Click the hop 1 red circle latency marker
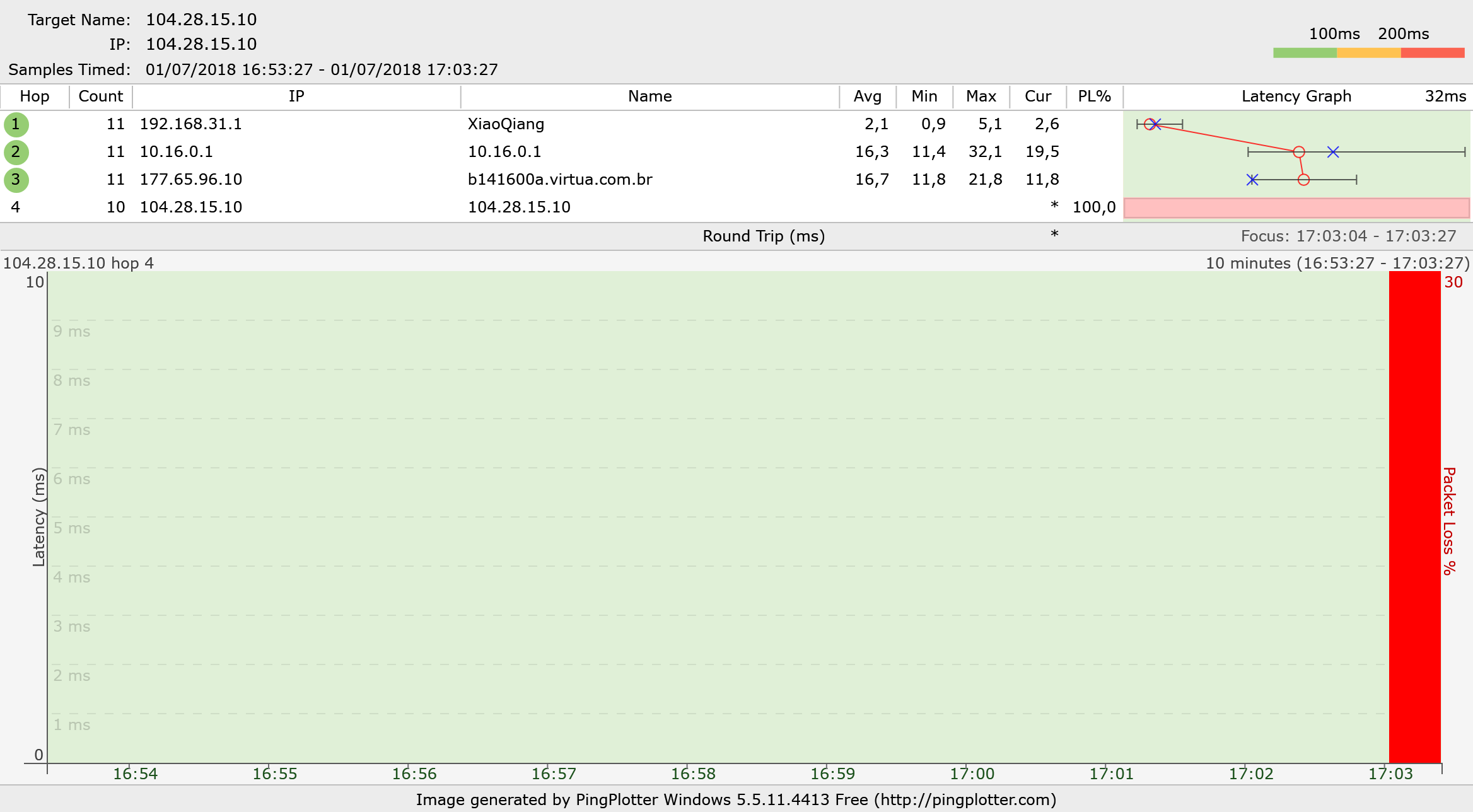This screenshot has height=812, width=1473. click(x=1150, y=124)
